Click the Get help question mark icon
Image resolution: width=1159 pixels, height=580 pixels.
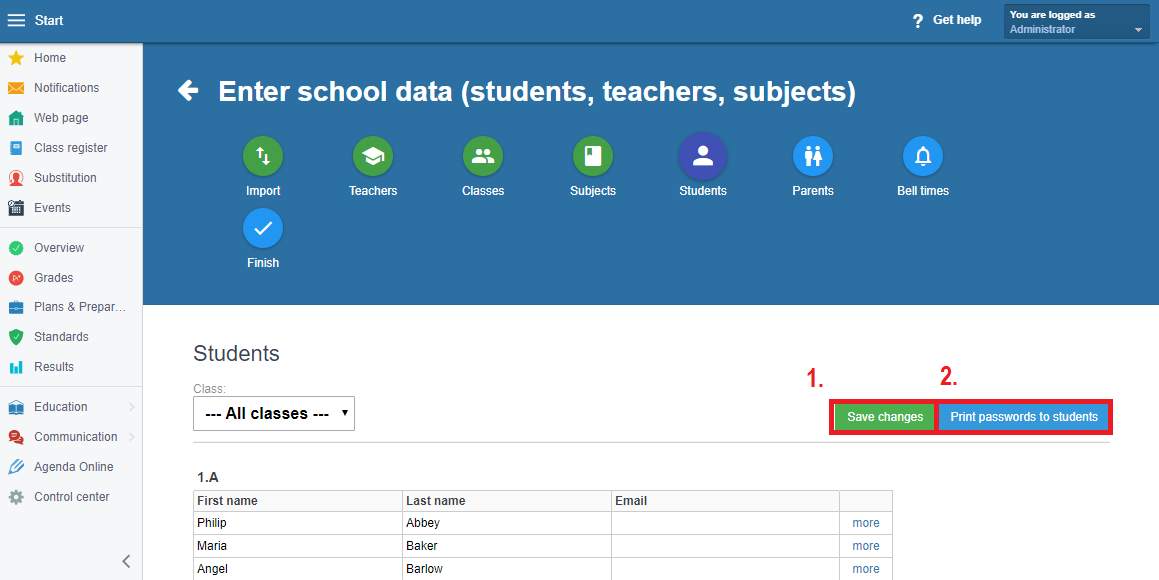918,21
